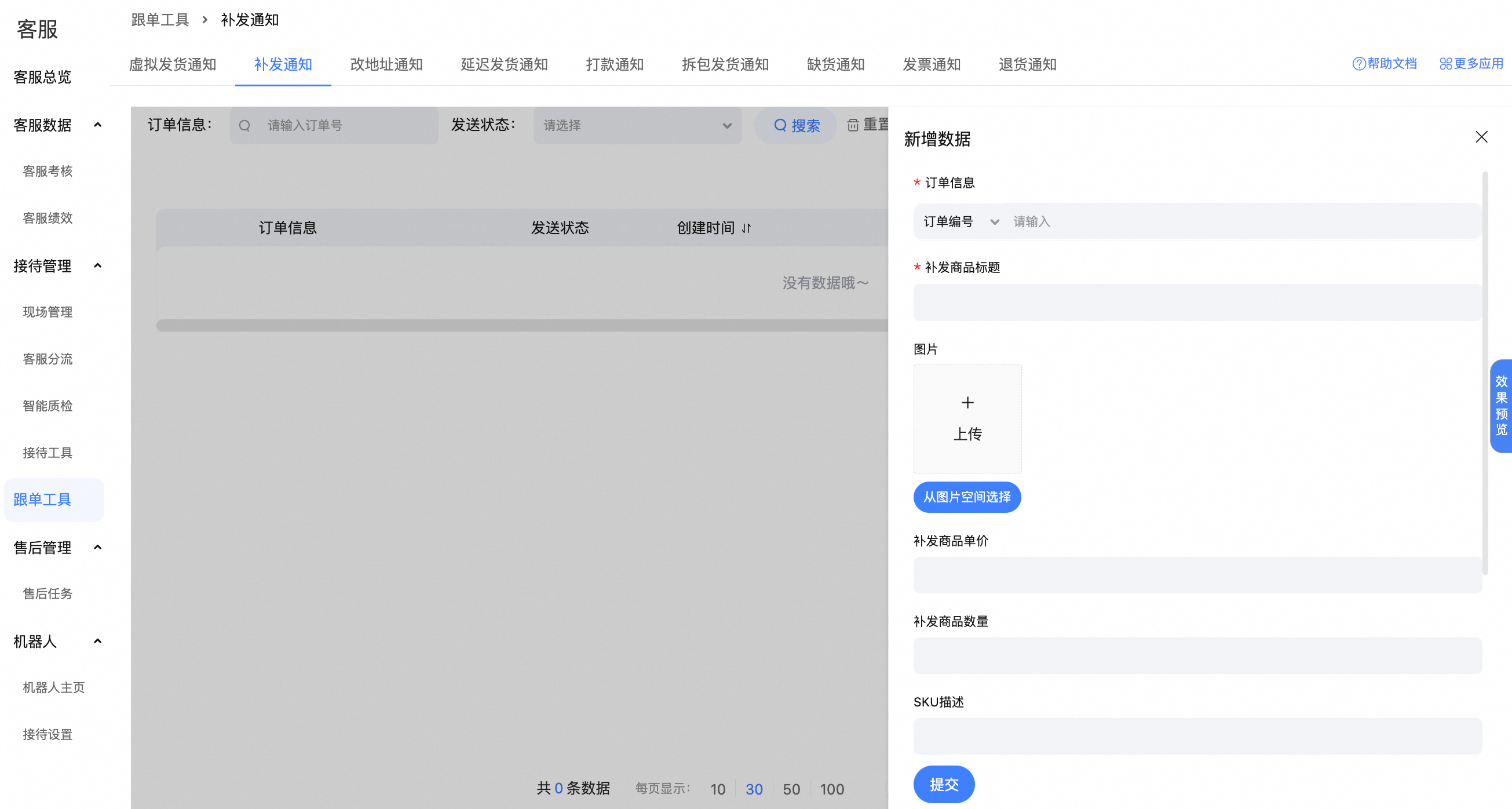The height and width of the screenshot is (809, 1512).
Task: Click the 补发商品单价 input field
Action: [x=1197, y=575]
